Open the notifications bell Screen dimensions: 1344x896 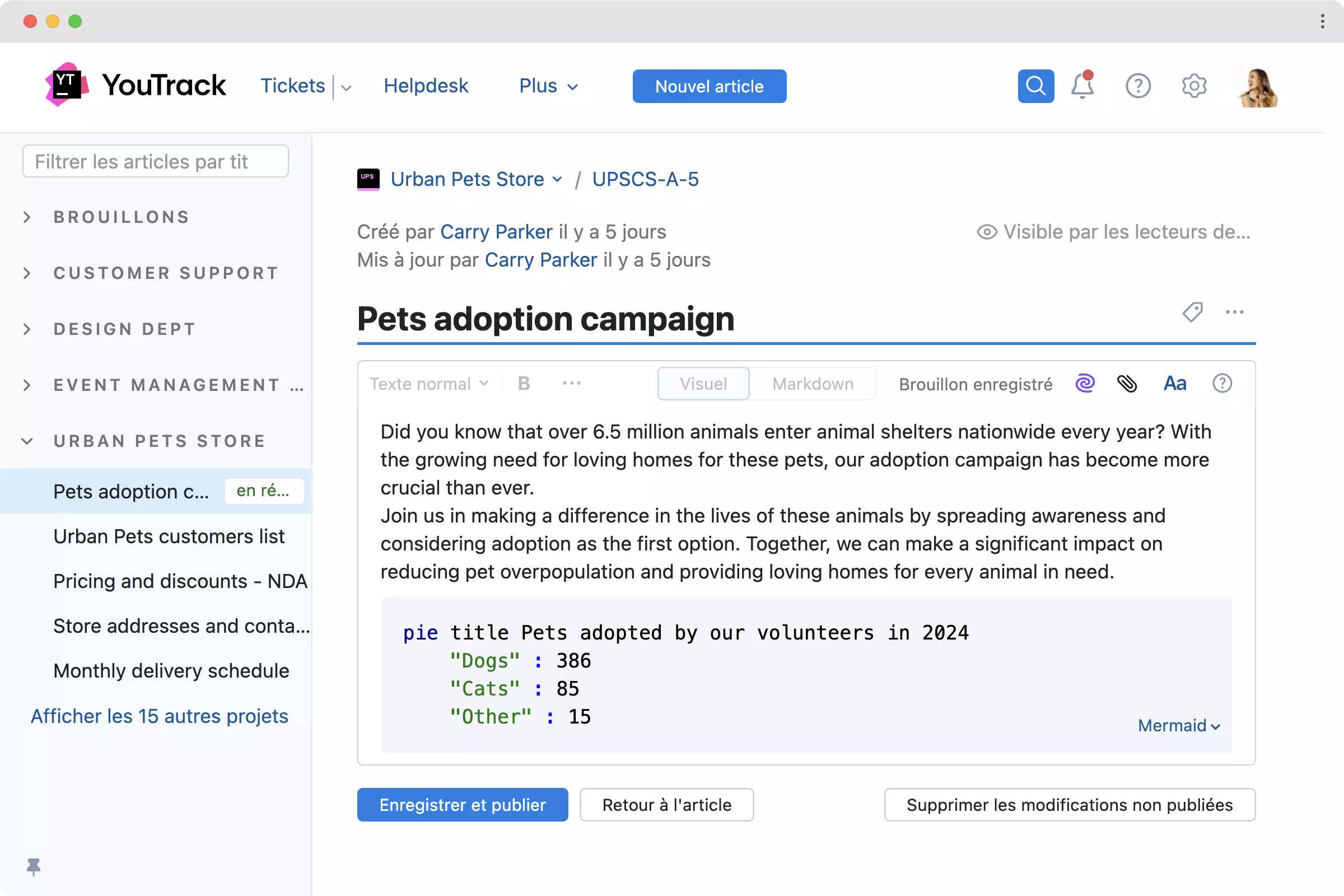click(1082, 86)
